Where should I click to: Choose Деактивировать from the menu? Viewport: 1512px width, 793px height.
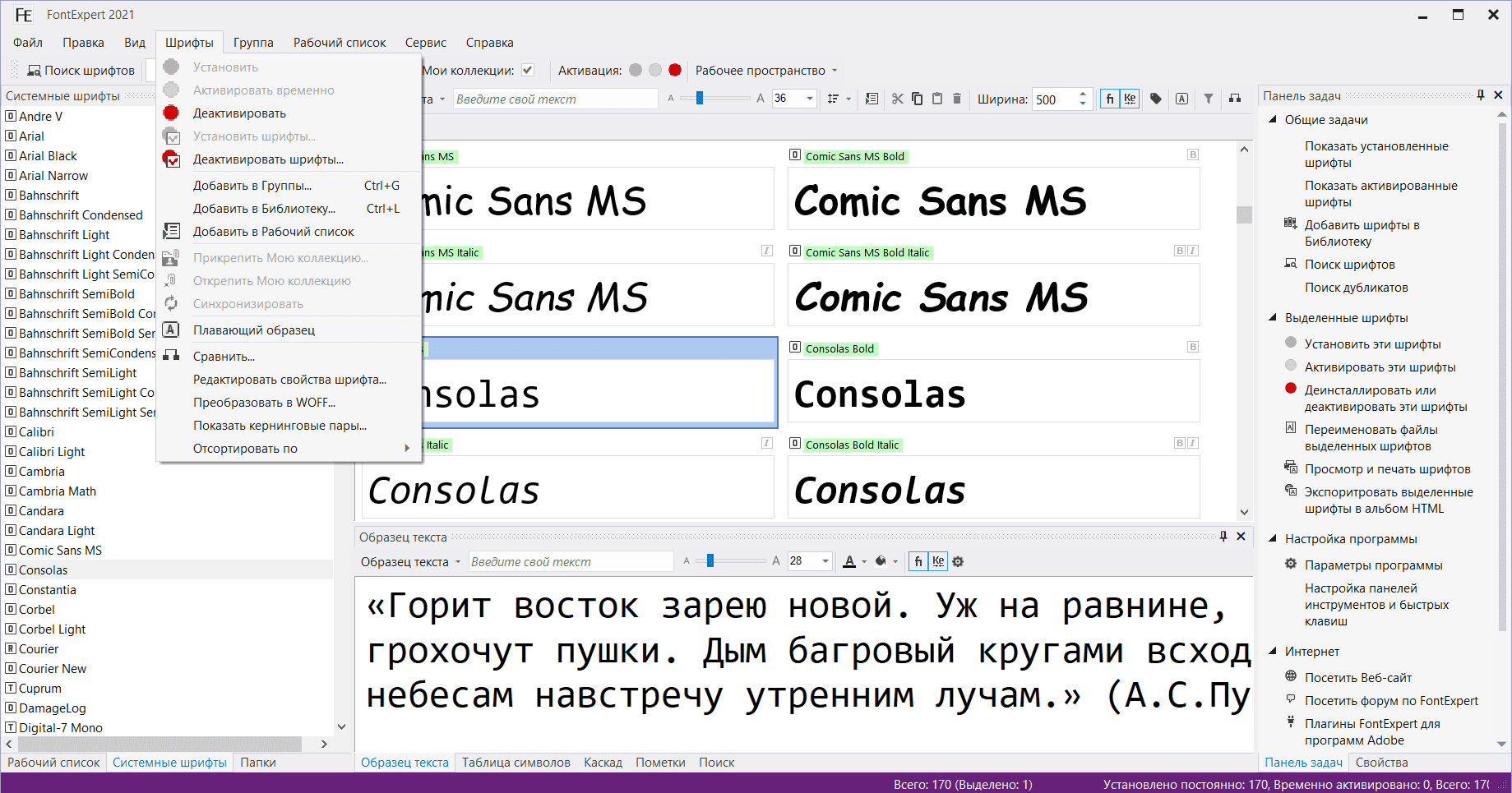pos(289,113)
